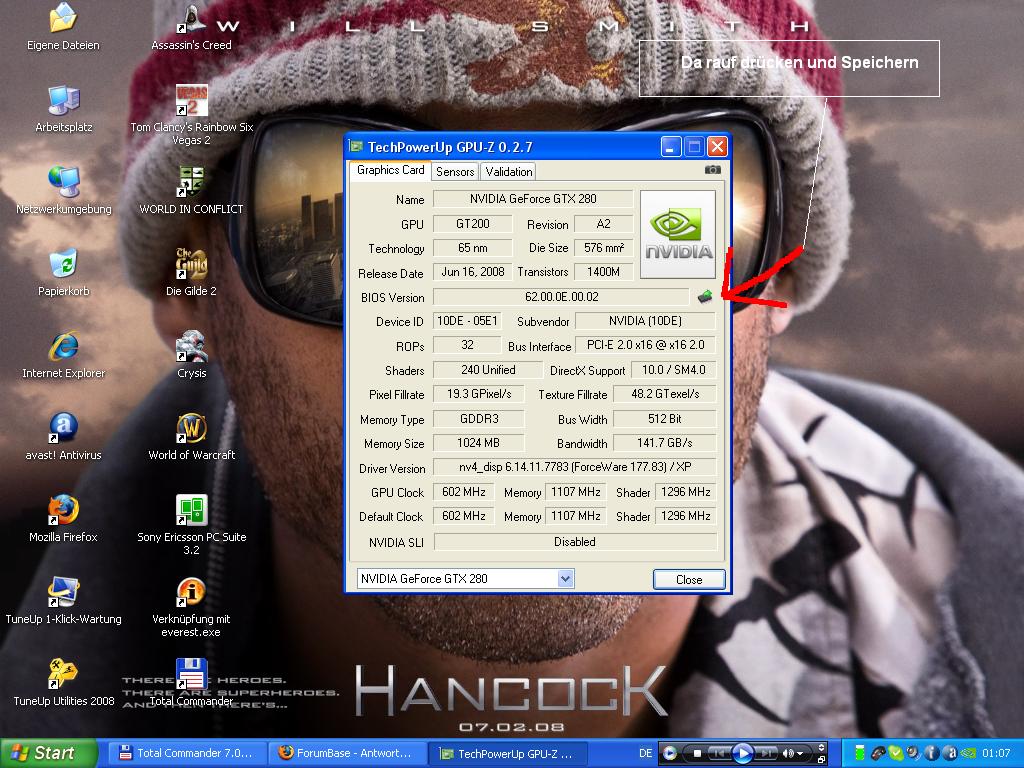Open TuneUp 1-Klick-Wartung shortcut
Screen dimensions: 1024x768
[63, 600]
